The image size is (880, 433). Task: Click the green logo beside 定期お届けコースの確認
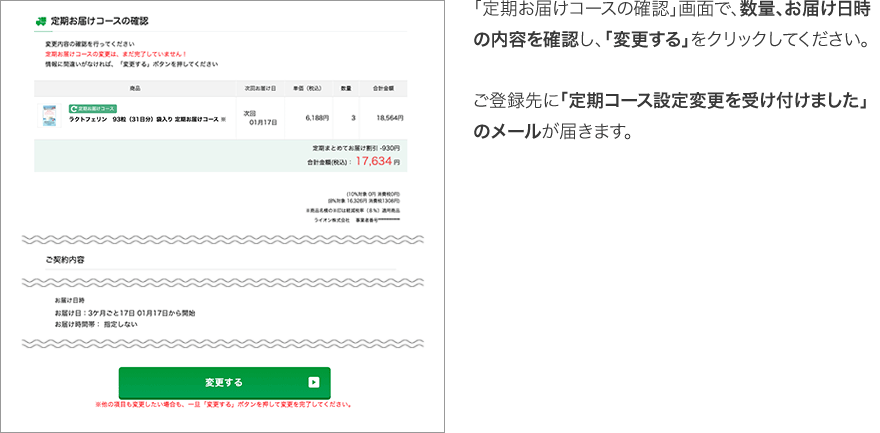[x=40, y=22]
